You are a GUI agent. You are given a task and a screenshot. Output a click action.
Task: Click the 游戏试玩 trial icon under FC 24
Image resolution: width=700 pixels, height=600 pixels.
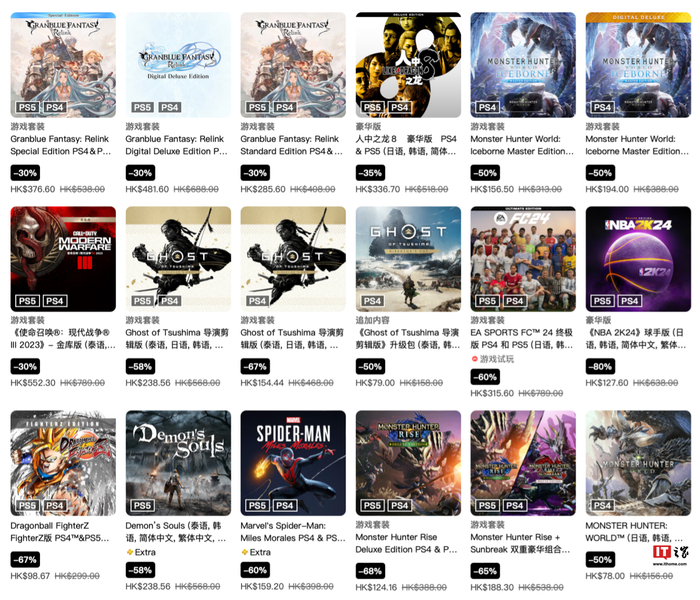pos(475,359)
